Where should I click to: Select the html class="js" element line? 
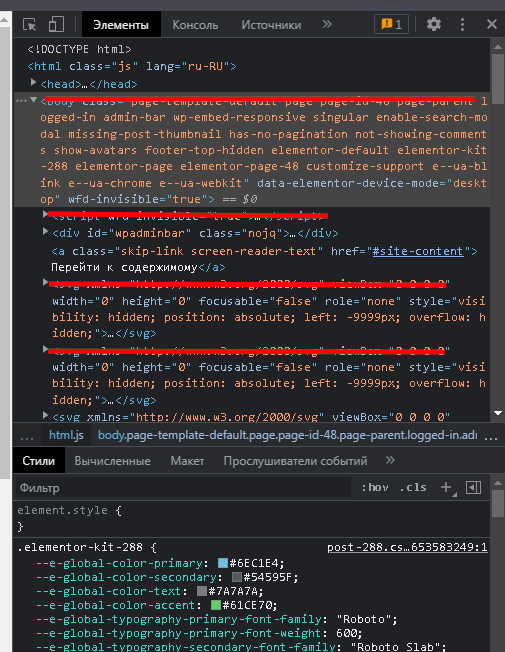tap(132, 67)
